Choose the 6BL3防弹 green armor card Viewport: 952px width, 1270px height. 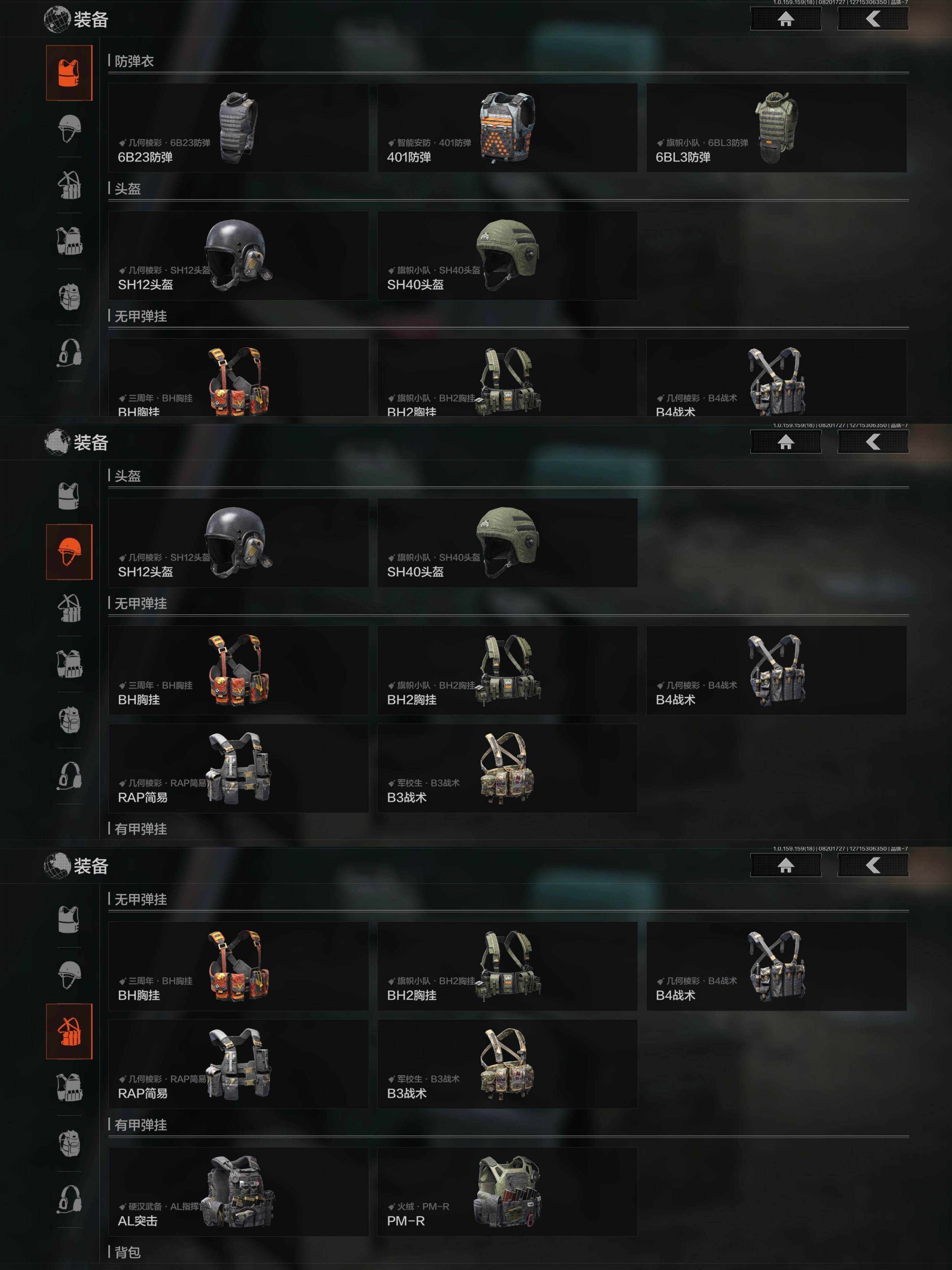coord(776,128)
